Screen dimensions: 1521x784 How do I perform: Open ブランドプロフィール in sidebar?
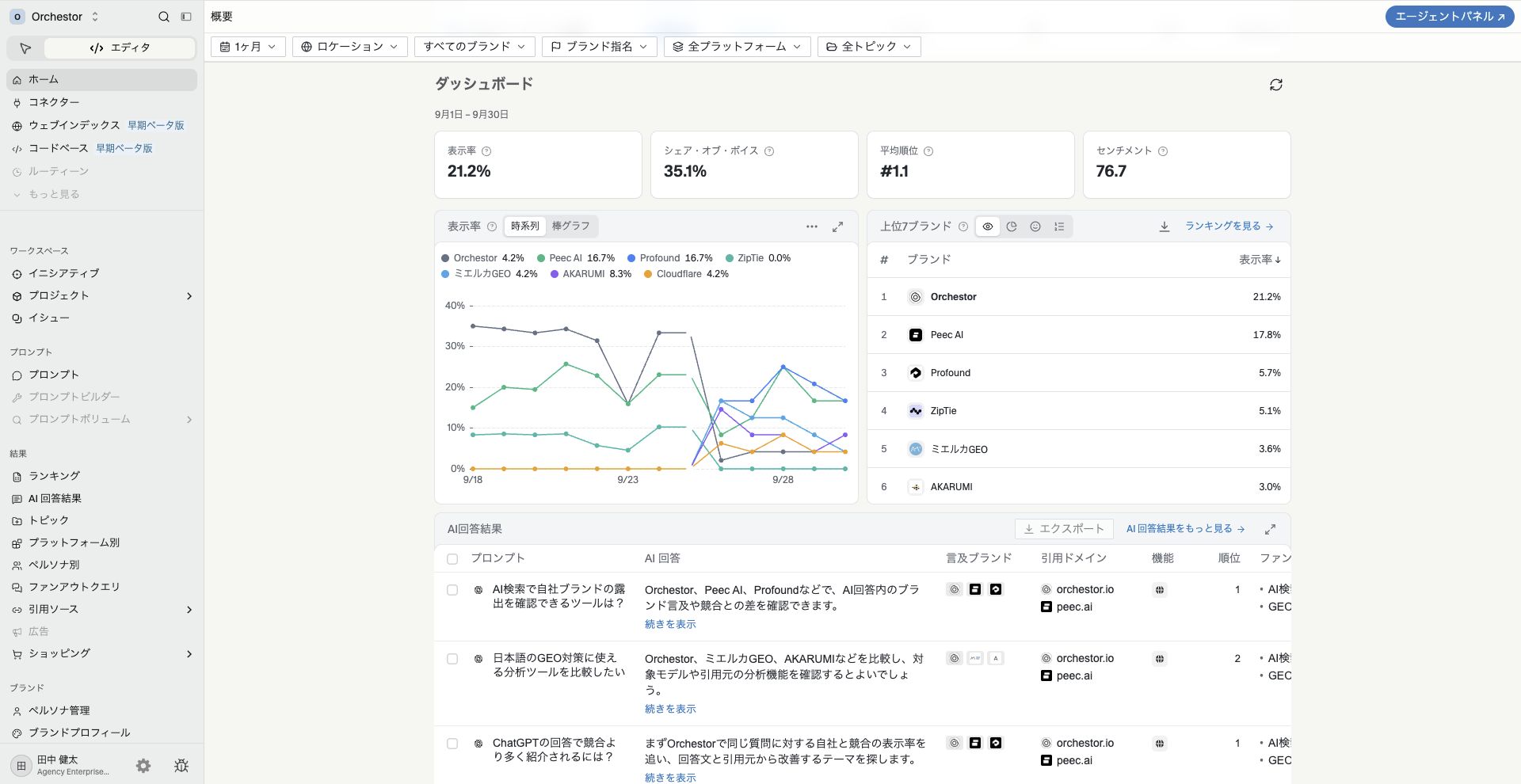click(x=101, y=733)
